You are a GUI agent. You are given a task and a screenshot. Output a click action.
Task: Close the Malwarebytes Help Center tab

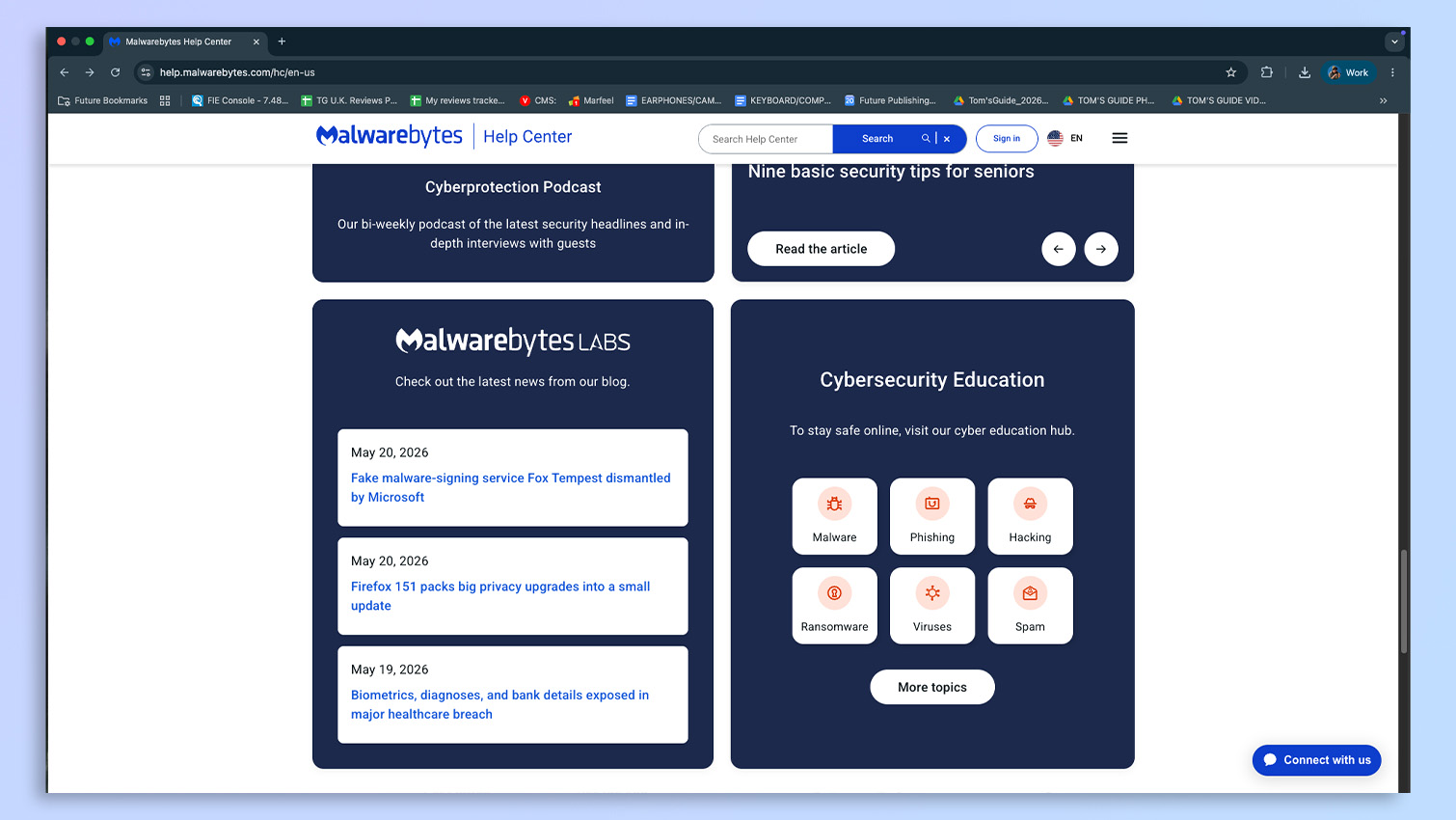click(256, 41)
